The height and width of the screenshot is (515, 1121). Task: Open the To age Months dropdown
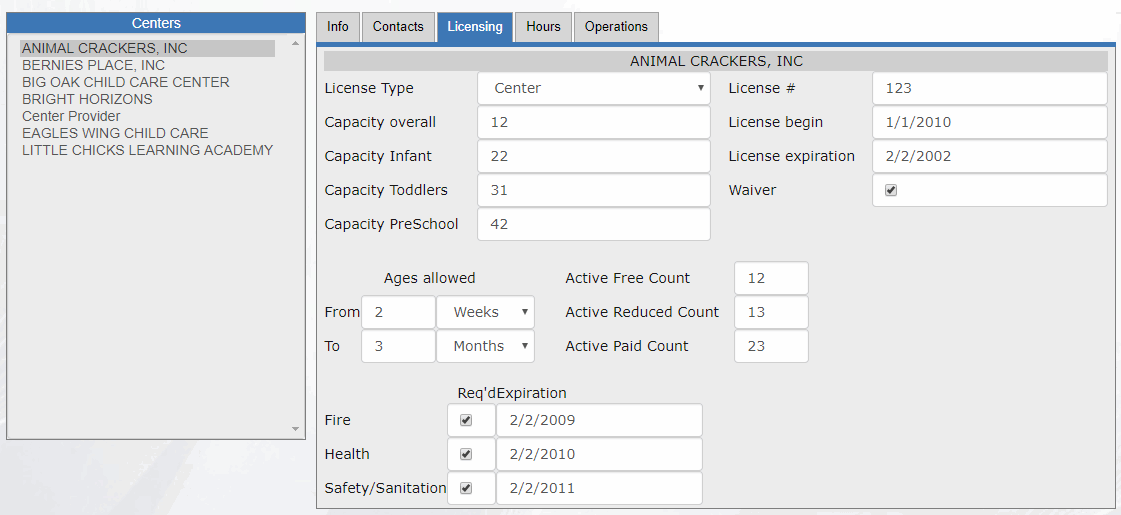[x=485, y=346]
